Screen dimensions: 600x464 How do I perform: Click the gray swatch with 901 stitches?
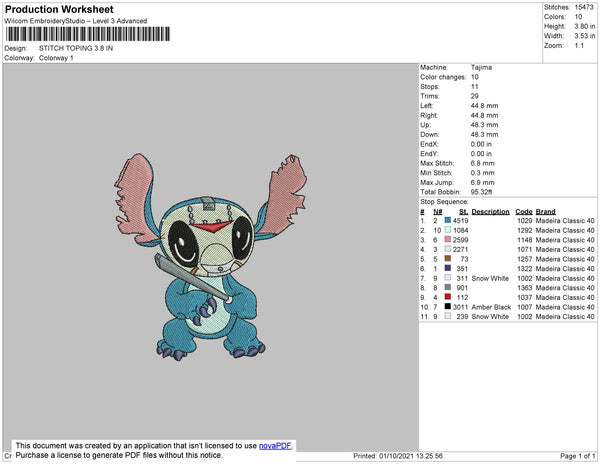pyautogui.click(x=448, y=287)
